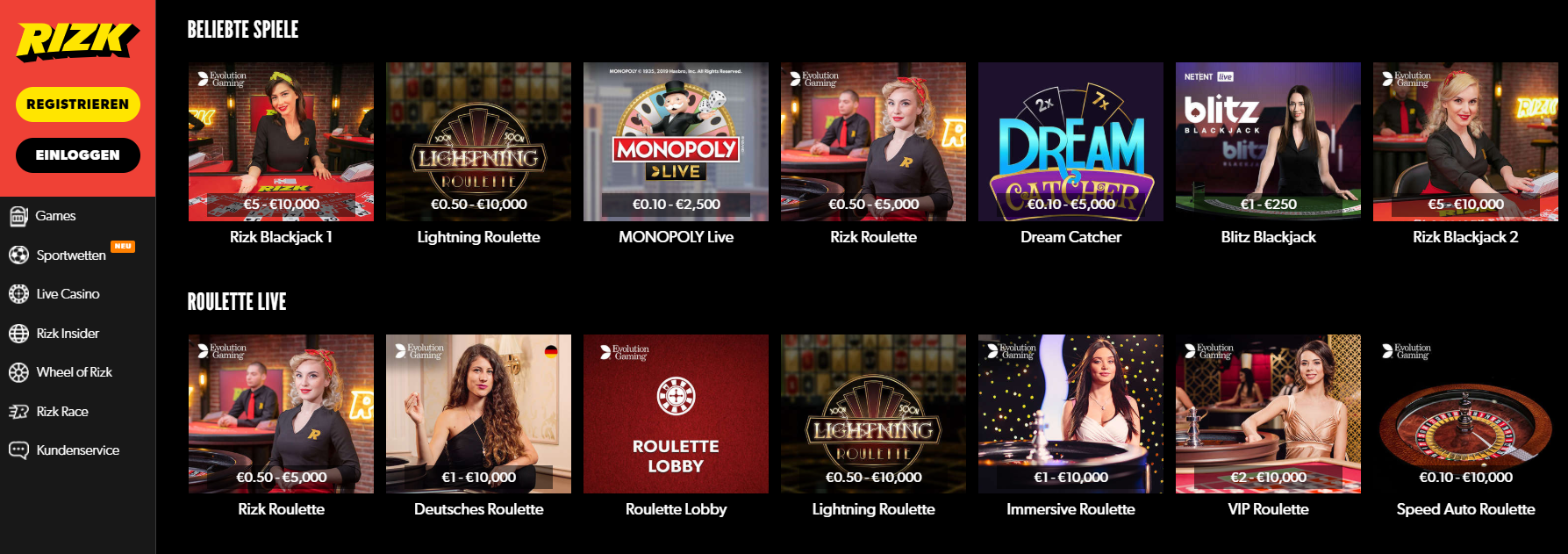This screenshot has height=554, width=1568.
Task: Click the Registrieren button
Action: pyautogui.click(x=78, y=104)
